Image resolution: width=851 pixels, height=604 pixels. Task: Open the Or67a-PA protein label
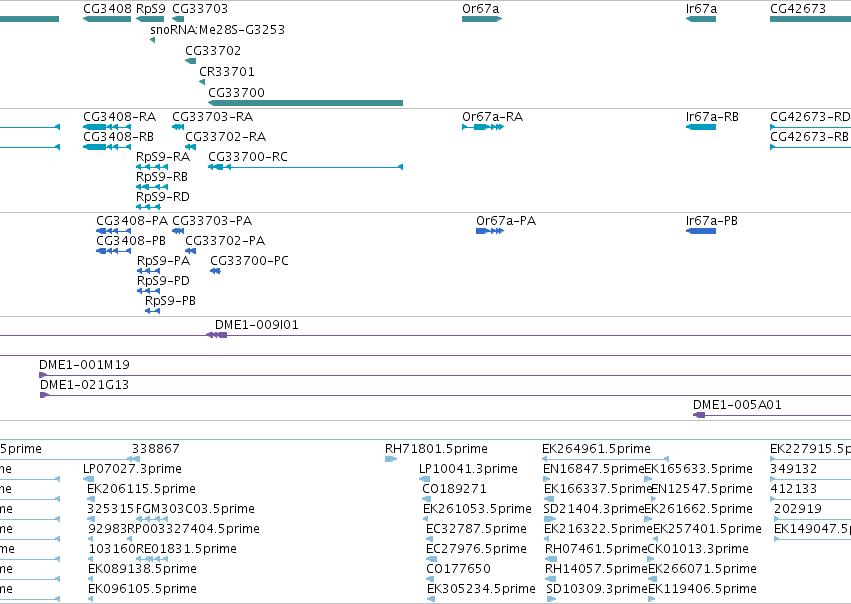(x=506, y=221)
